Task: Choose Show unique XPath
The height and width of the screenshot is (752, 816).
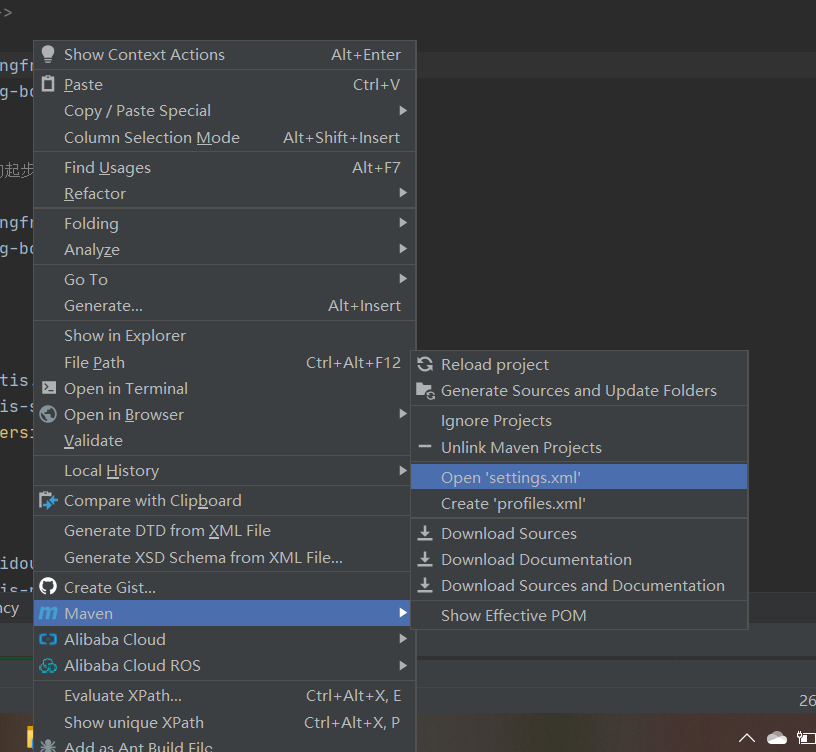Action: (x=224, y=722)
